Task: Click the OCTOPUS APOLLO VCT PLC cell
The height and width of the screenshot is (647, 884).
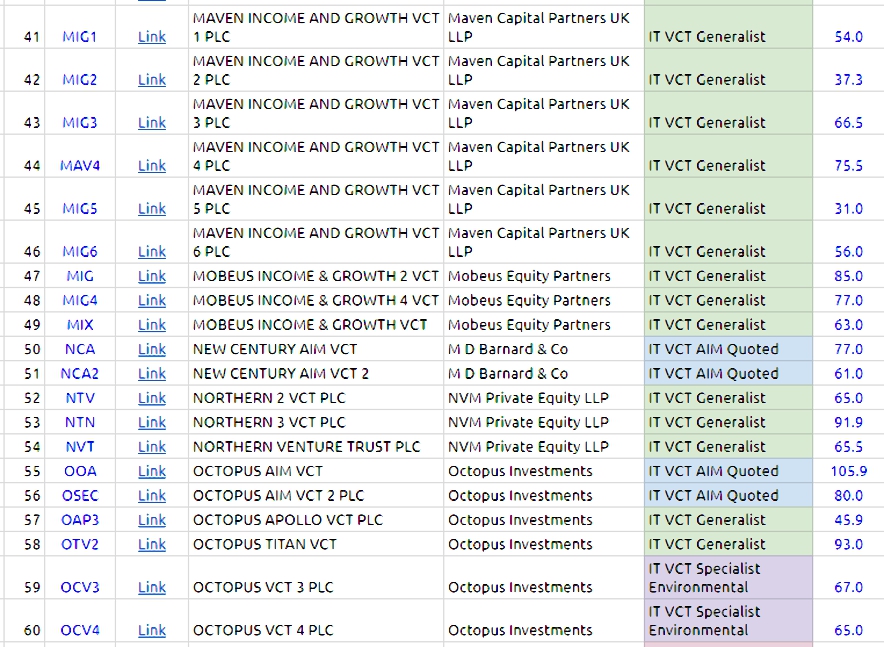Action: coord(316,520)
